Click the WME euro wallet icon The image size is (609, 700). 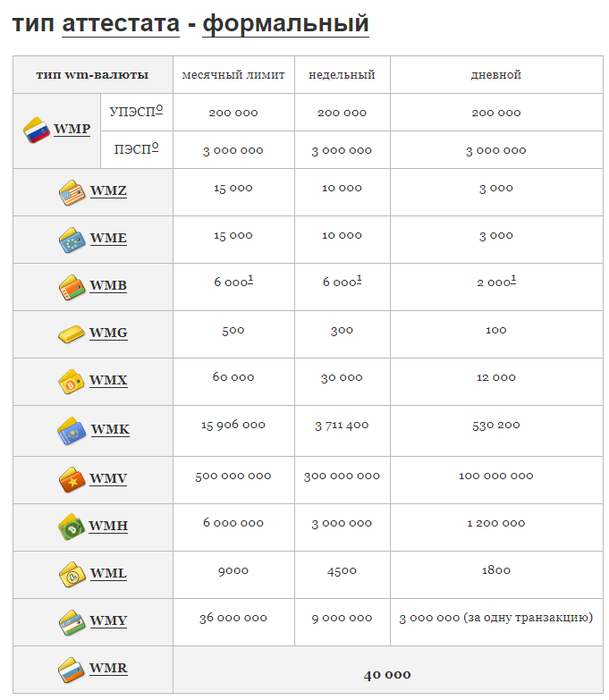[71, 239]
